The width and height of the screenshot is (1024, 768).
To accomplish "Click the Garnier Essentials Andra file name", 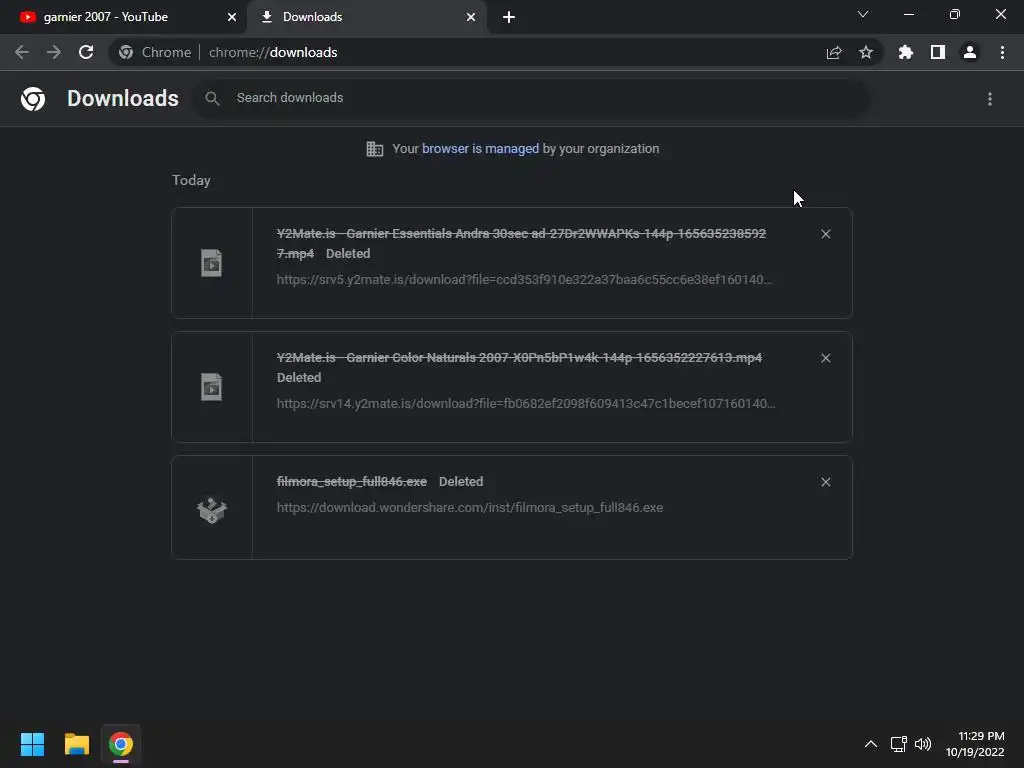I will click(521, 243).
